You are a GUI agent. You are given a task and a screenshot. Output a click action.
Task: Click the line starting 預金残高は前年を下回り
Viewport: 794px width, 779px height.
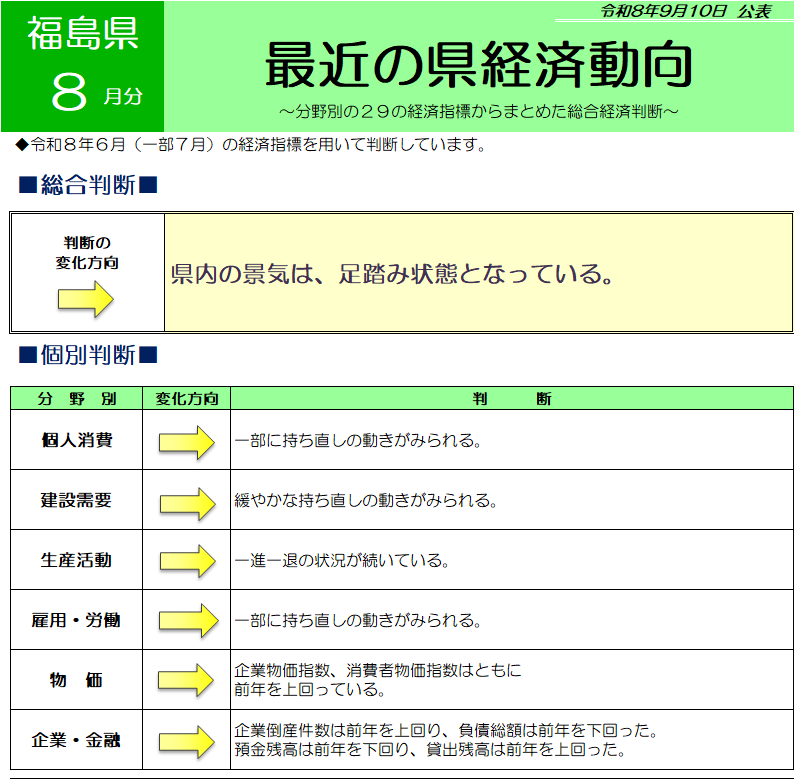tap(430, 749)
